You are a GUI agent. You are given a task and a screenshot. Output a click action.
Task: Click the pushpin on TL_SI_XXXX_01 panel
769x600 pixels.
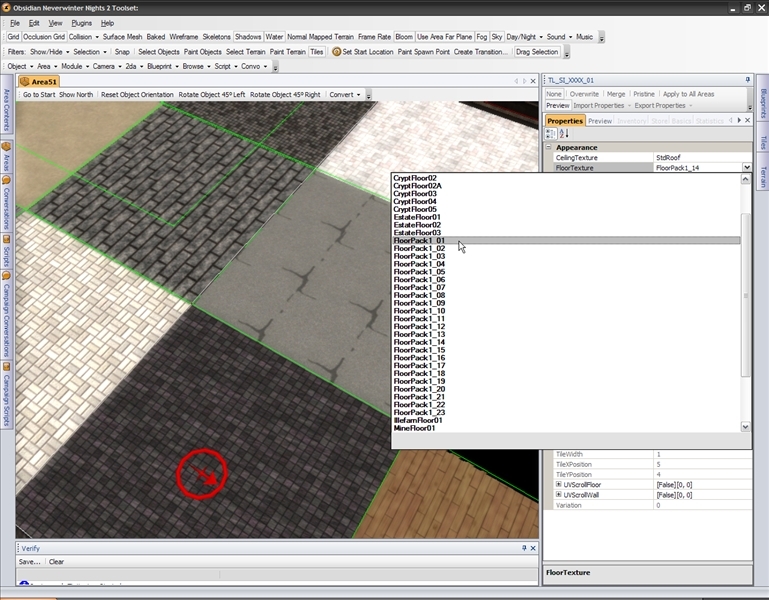pyautogui.click(x=747, y=80)
